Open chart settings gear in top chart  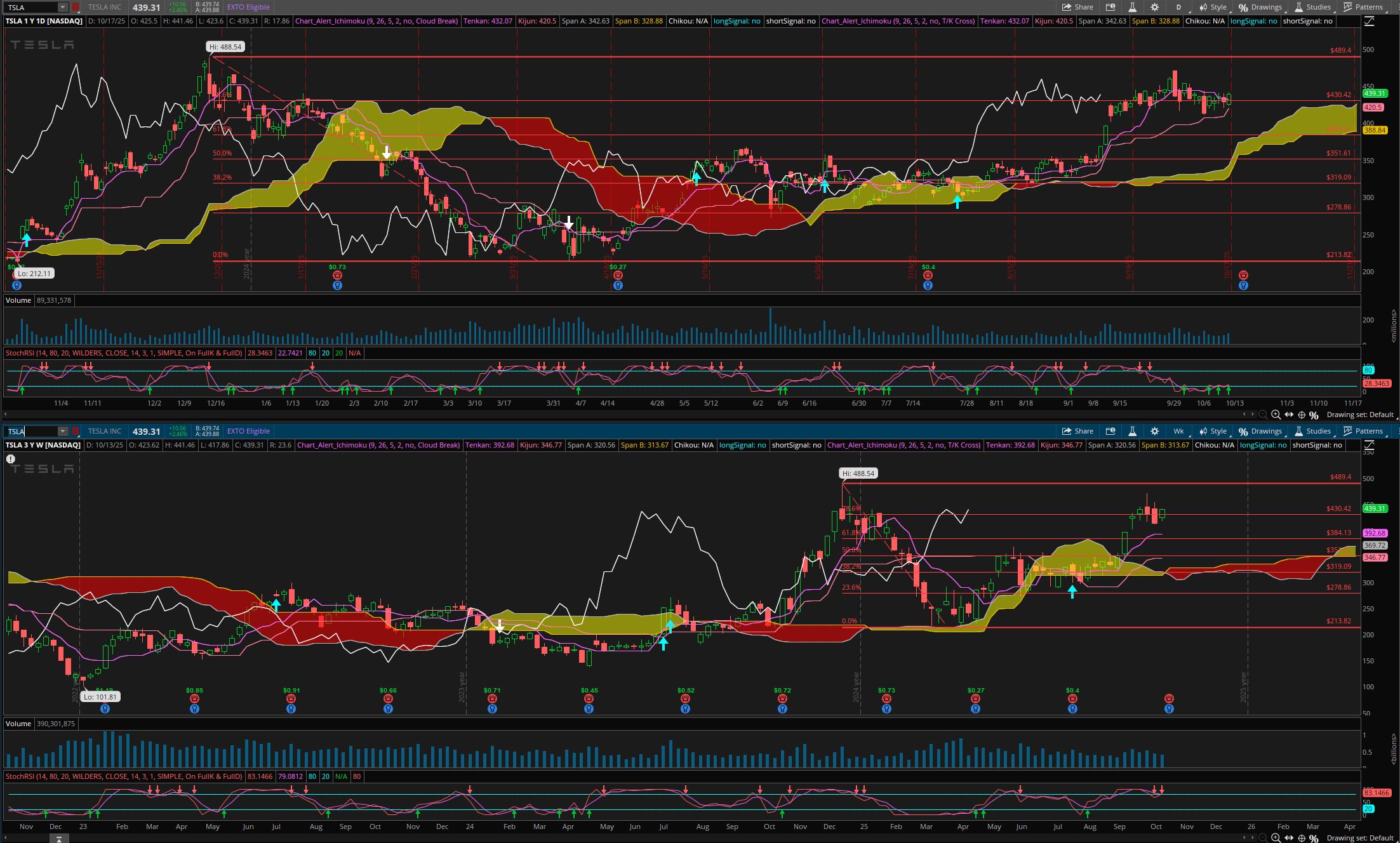1154,7
